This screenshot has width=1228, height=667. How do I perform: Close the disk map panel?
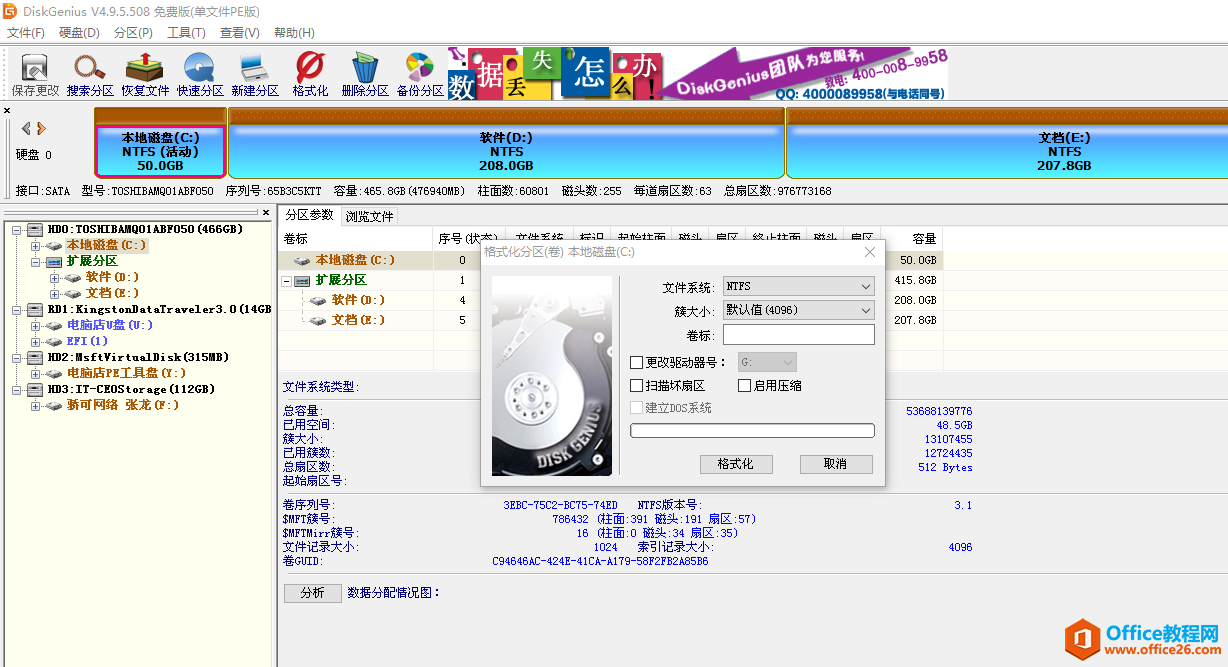[x=7, y=111]
